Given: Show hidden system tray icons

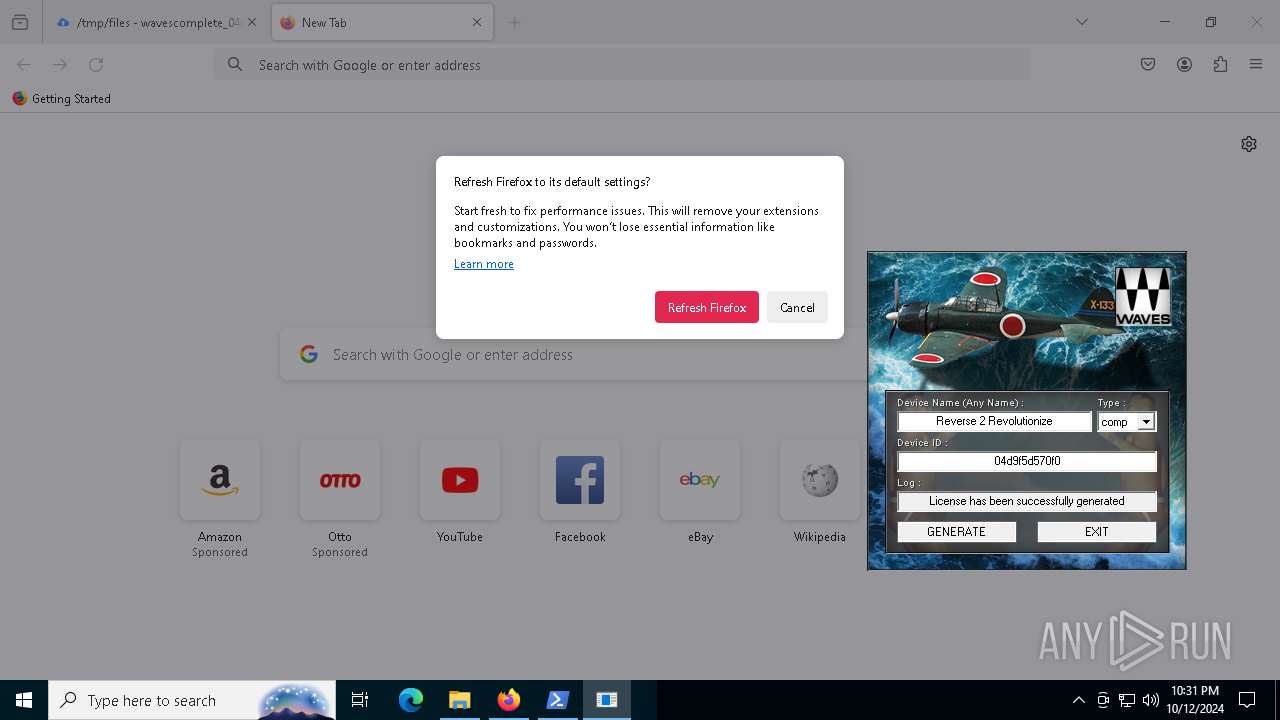Looking at the screenshot, I should pyautogui.click(x=1078, y=700).
